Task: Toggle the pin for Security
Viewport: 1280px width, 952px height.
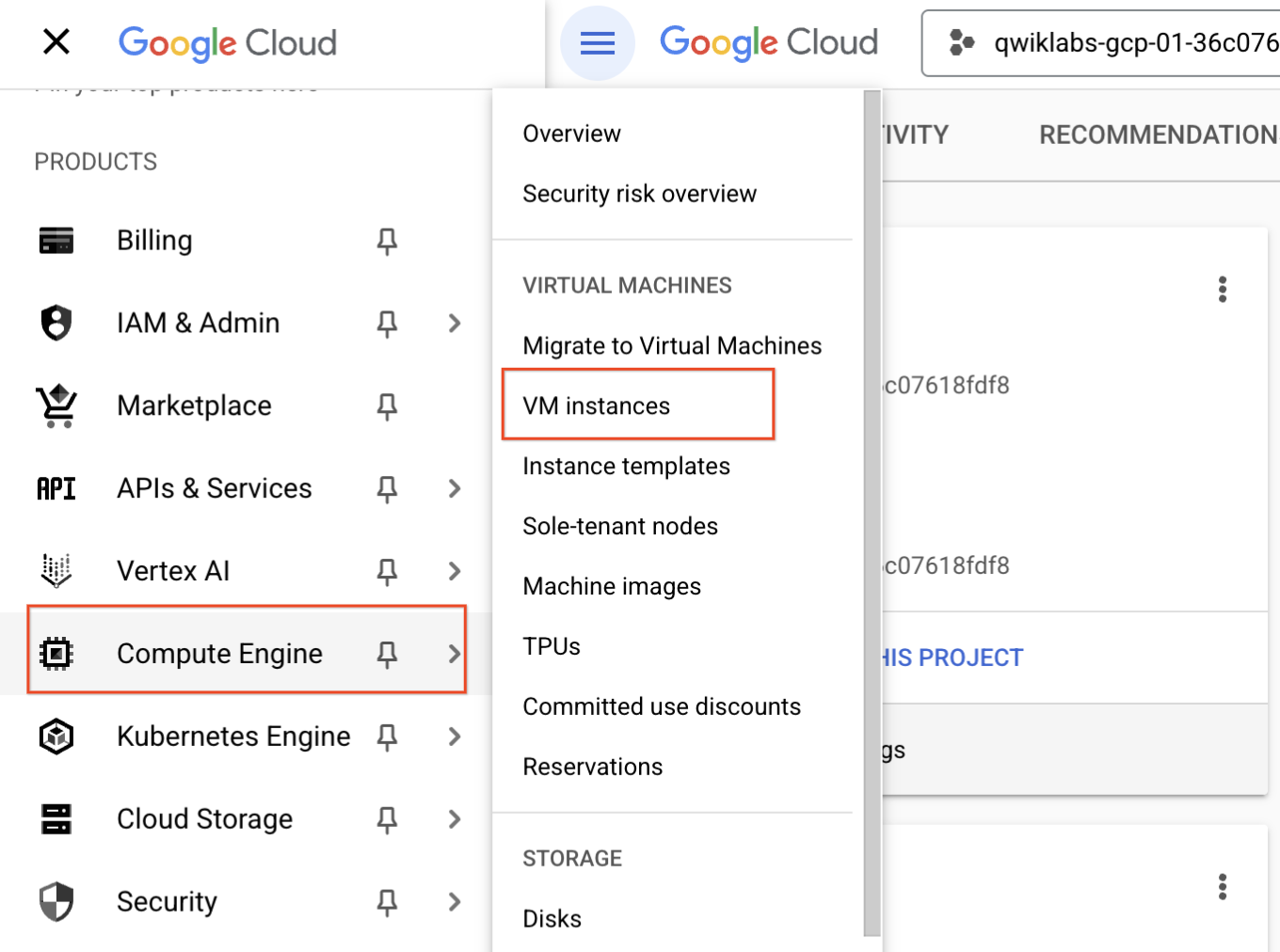Action: click(x=387, y=903)
